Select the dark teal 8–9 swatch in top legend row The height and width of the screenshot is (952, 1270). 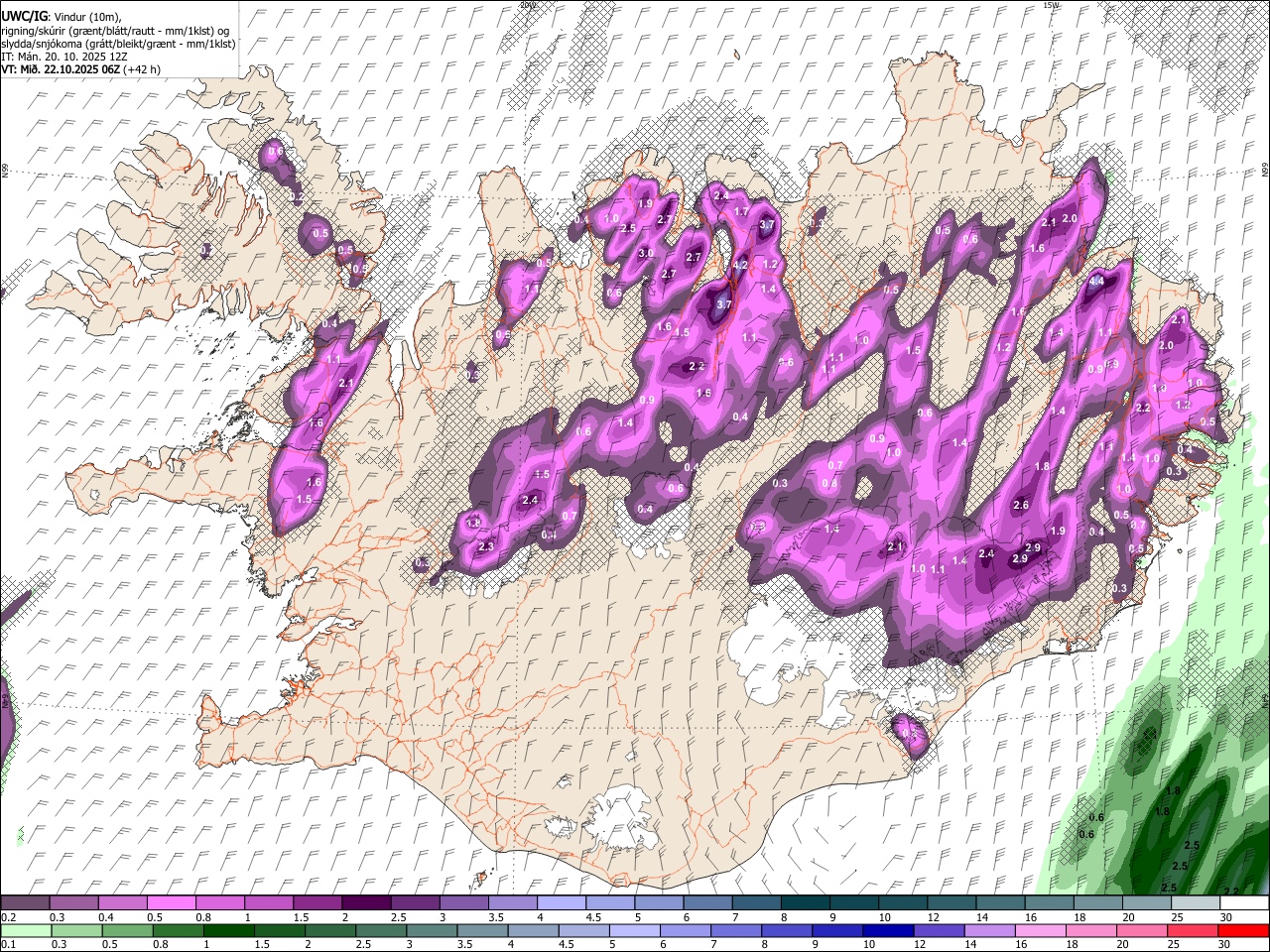click(805, 903)
